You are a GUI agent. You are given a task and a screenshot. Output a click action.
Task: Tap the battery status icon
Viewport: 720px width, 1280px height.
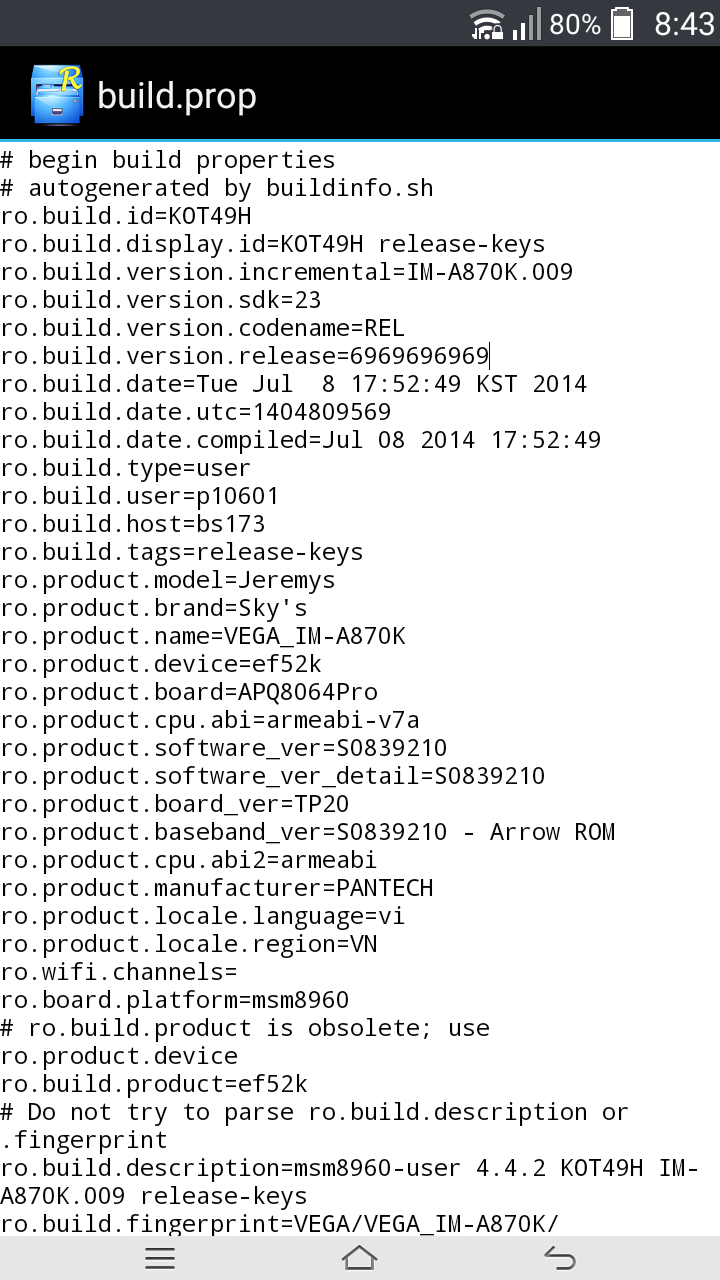(622, 24)
